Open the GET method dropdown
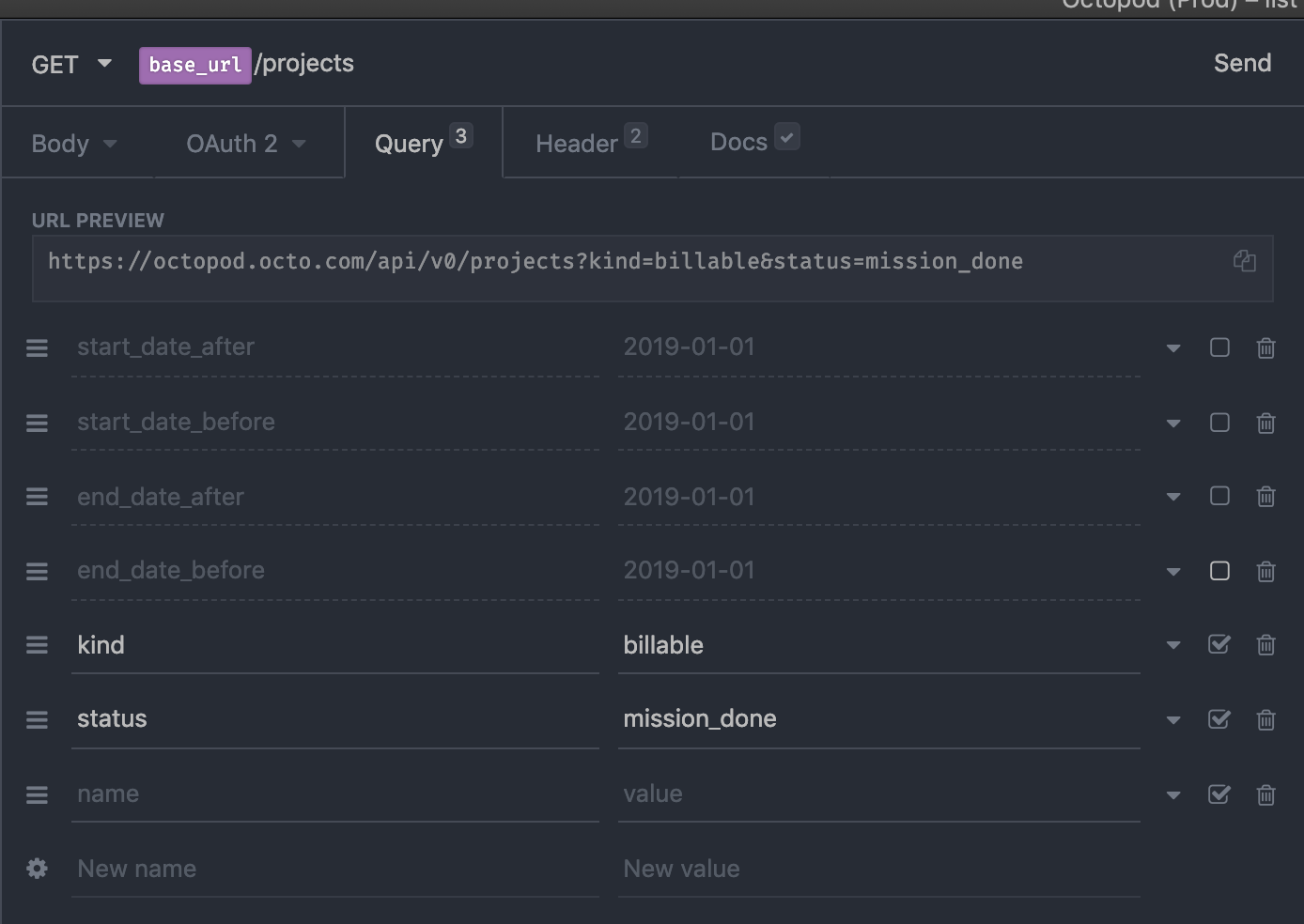 tap(72, 64)
